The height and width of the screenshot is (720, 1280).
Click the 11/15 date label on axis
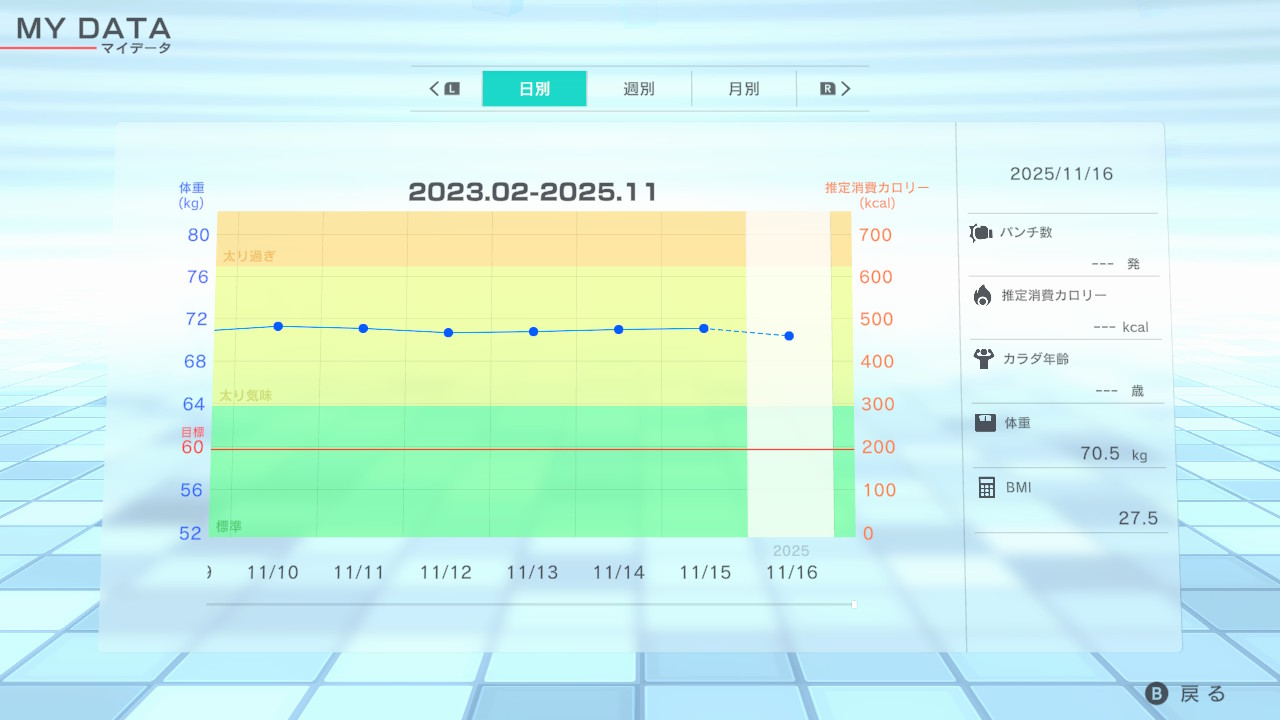click(705, 573)
